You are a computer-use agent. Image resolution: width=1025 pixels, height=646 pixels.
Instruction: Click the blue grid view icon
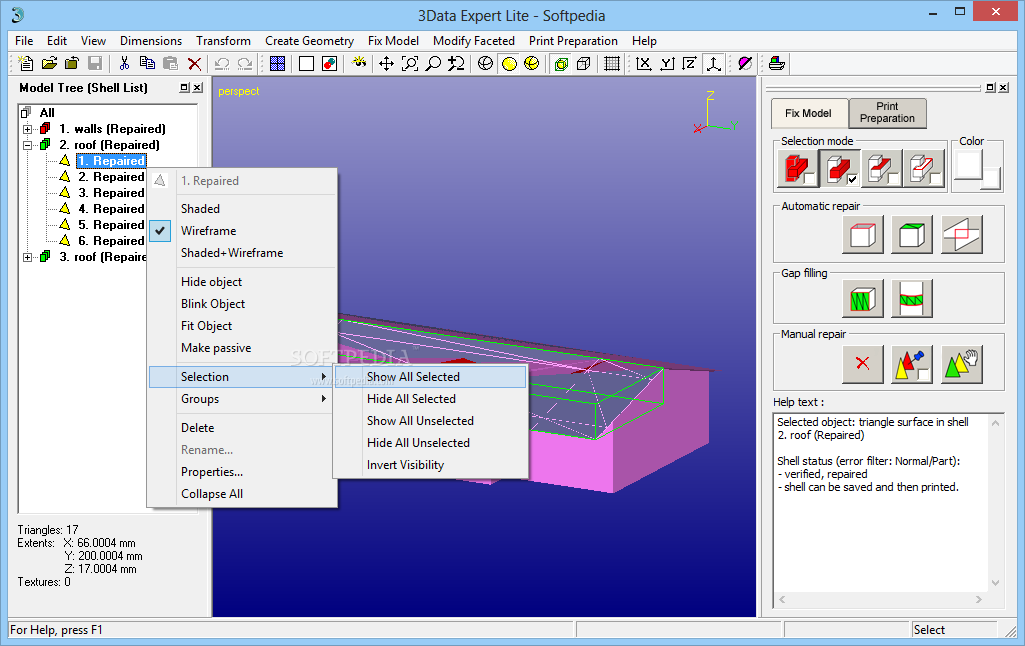click(x=277, y=63)
